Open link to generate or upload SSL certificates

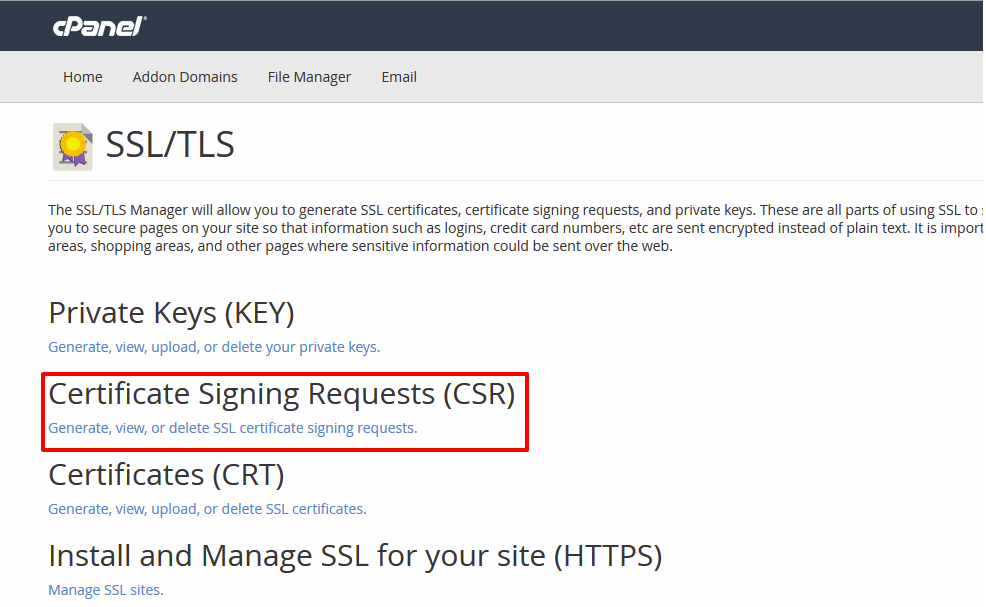coord(207,508)
